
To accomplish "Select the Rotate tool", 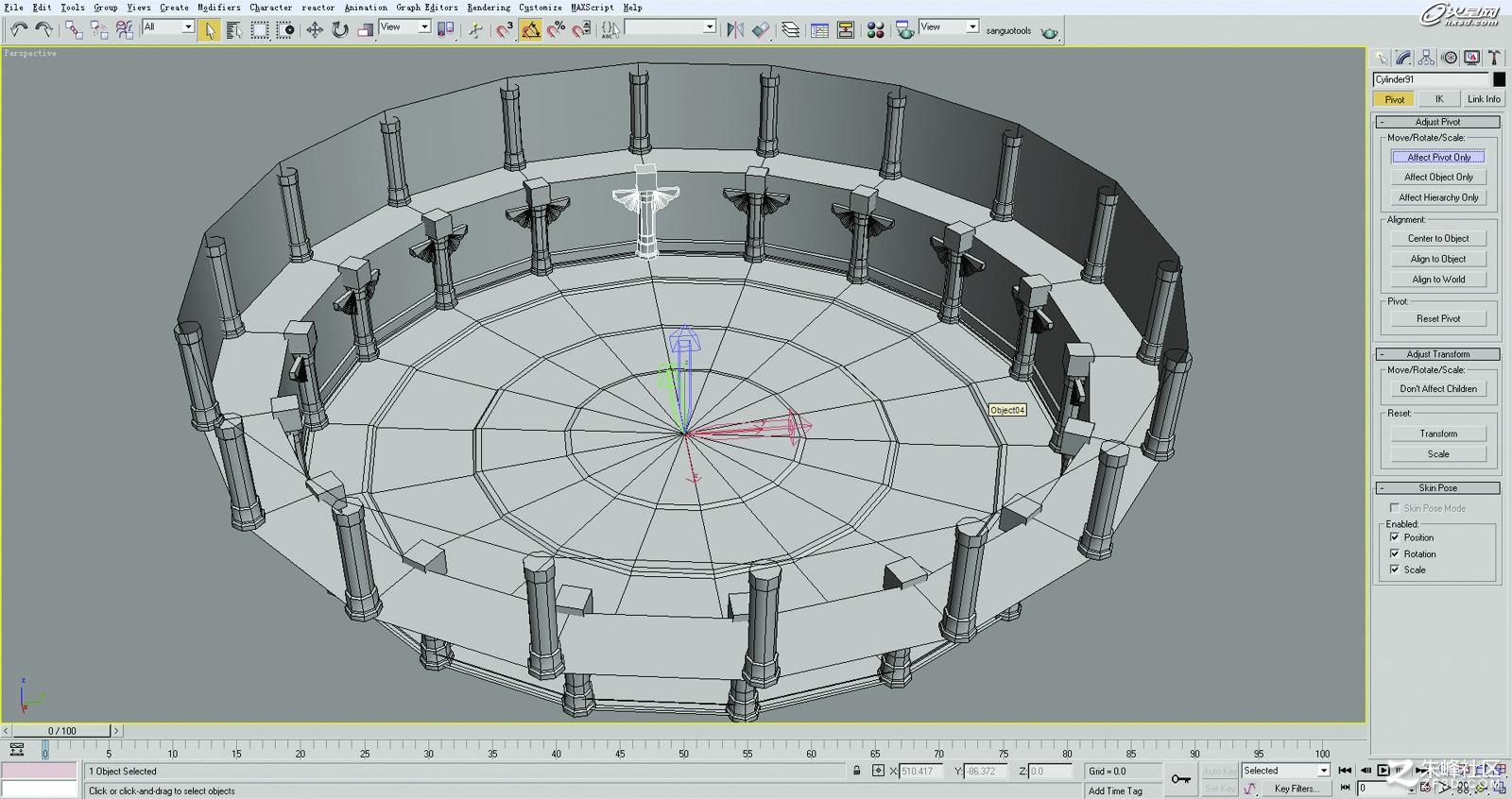I will pyautogui.click(x=340, y=30).
